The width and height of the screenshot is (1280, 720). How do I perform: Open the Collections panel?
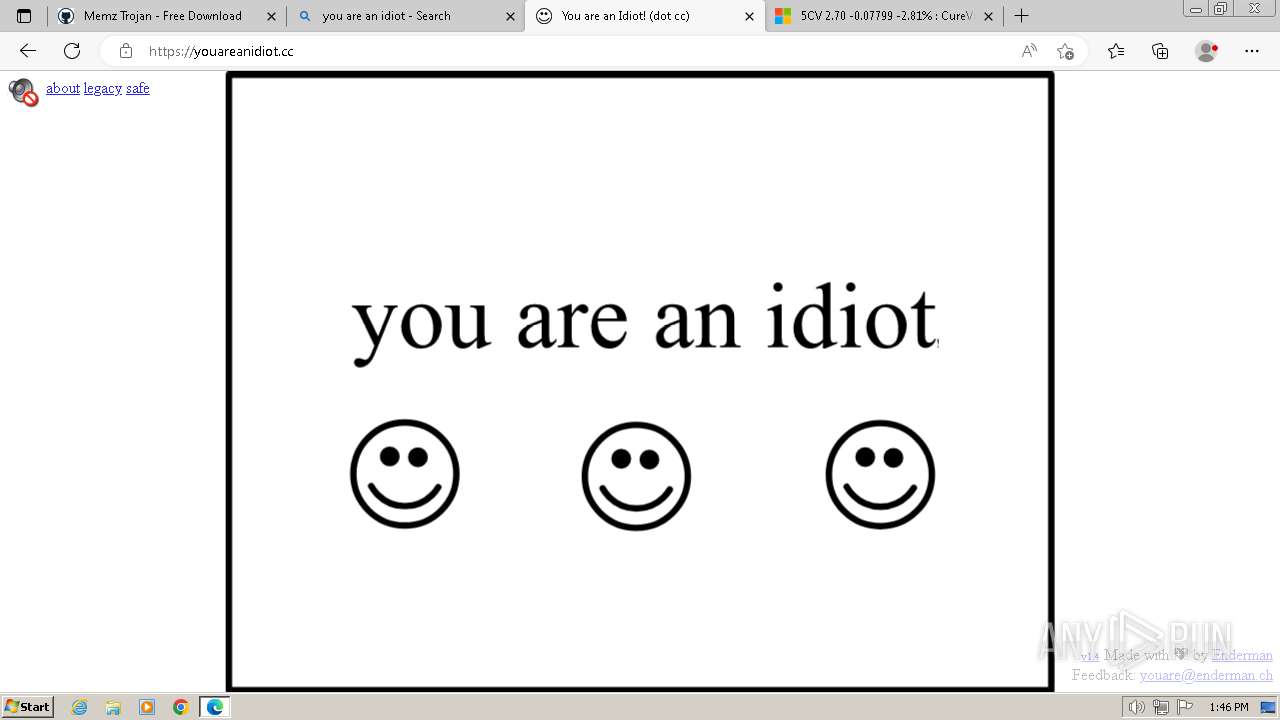tap(1160, 51)
